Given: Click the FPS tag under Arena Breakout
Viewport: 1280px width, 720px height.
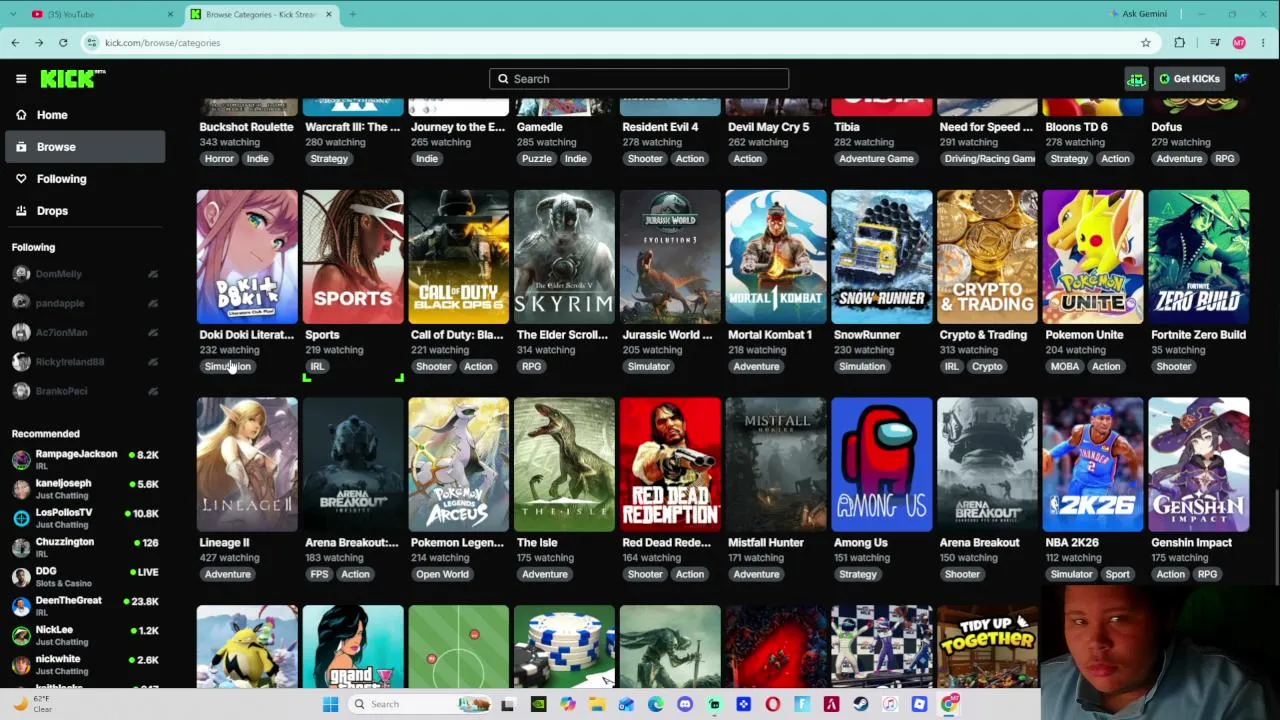Looking at the screenshot, I should click(319, 575).
